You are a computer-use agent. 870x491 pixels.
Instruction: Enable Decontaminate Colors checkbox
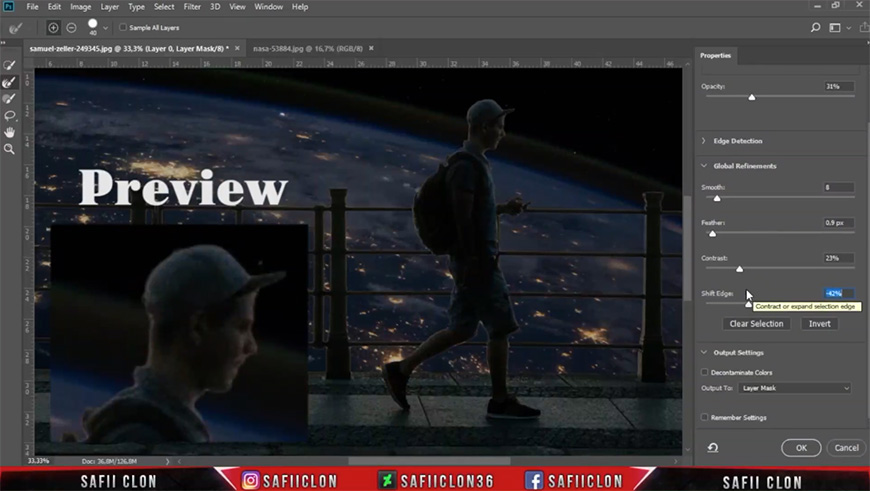[705, 372]
